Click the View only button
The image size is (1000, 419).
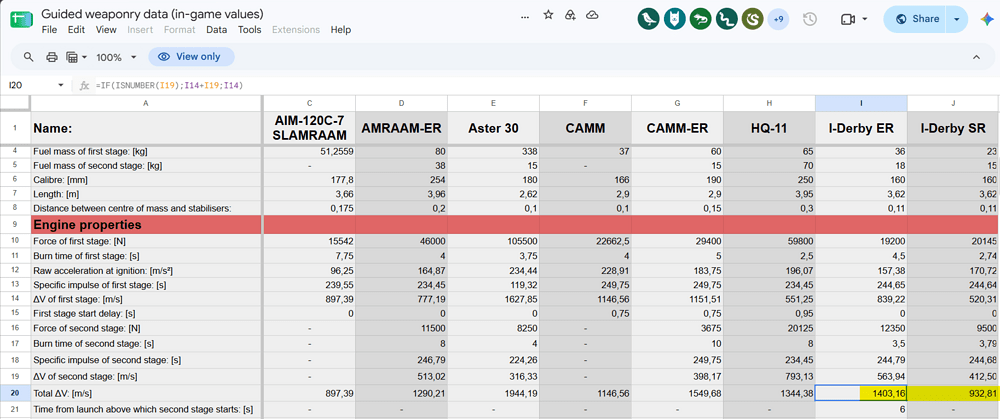tap(191, 57)
